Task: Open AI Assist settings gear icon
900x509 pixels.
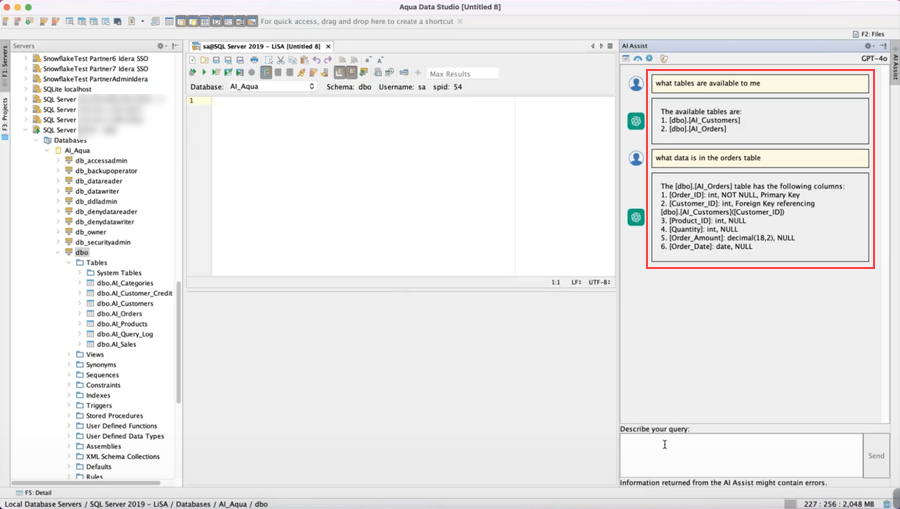Action: (649, 58)
